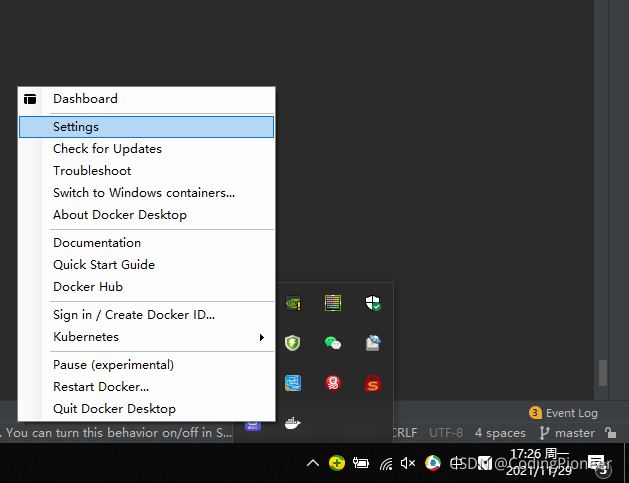The height and width of the screenshot is (483, 629).
Task: Select Check for Updates
Action: 146,149
